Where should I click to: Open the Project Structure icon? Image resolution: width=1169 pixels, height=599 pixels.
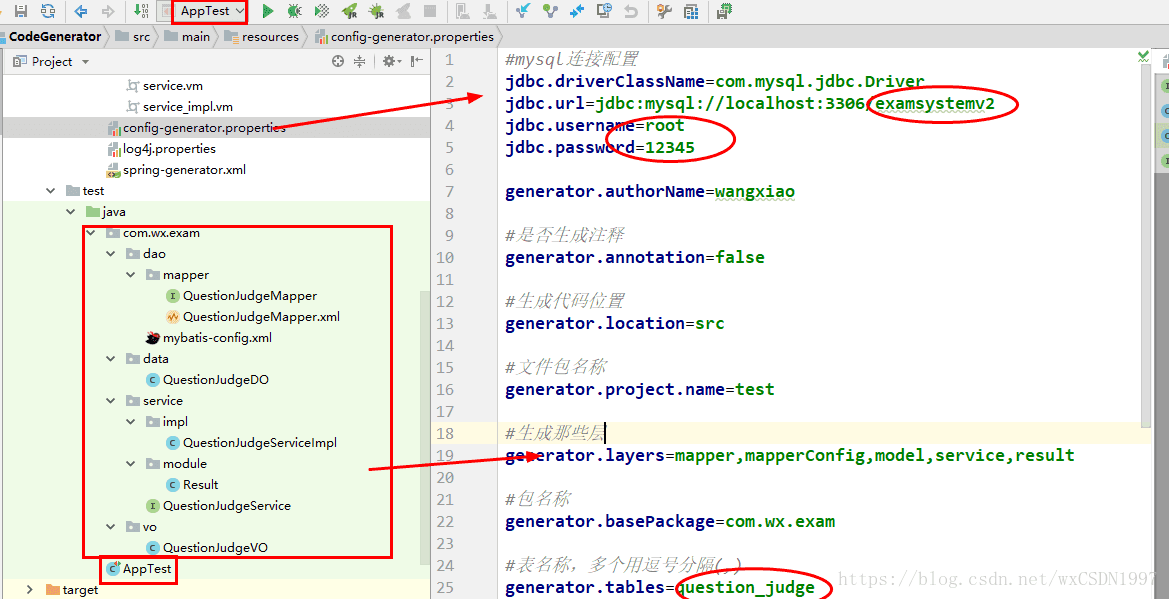691,10
